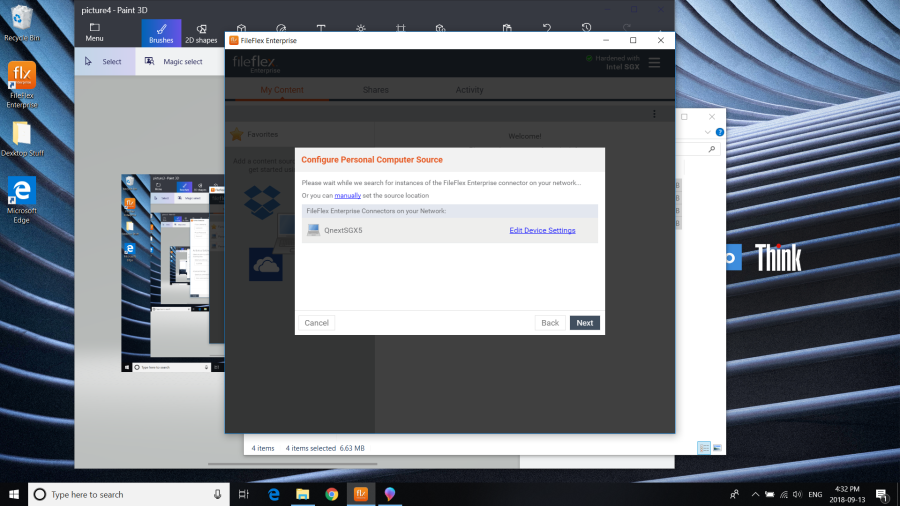Select QnextSGX5 connector row
Screen dimensions: 900x506
pos(449,230)
